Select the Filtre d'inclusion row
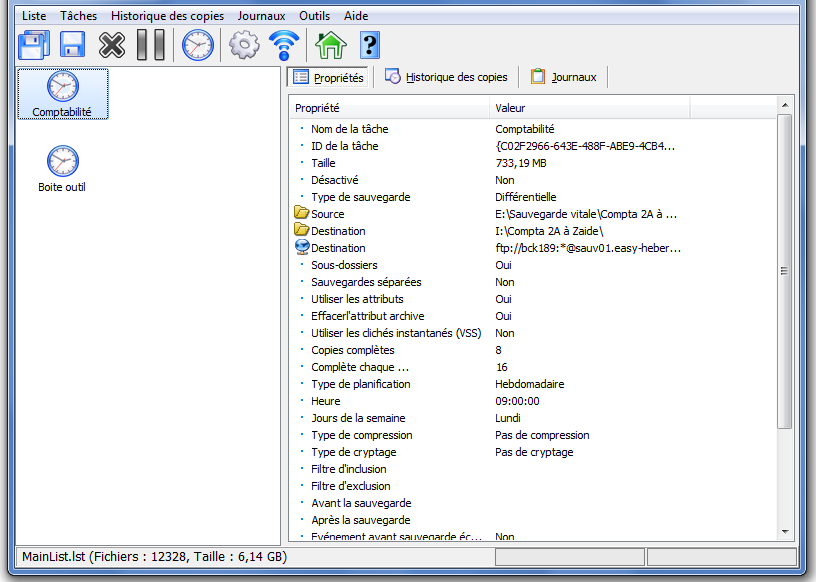 click(x=533, y=469)
